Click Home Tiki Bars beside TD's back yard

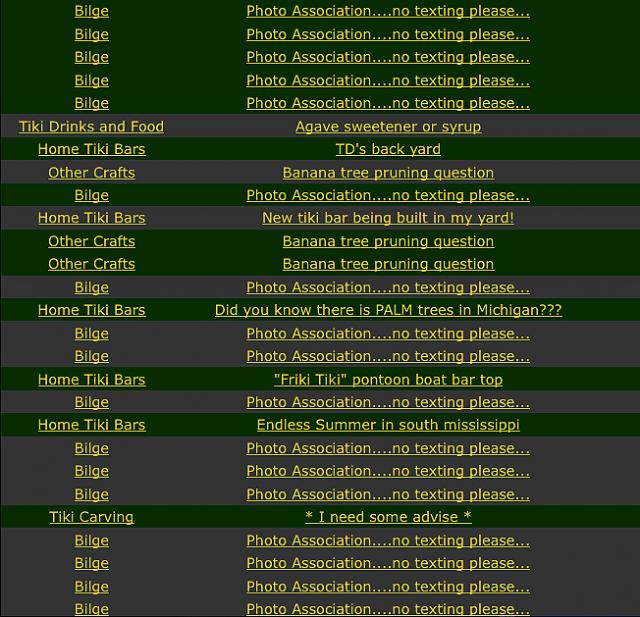coord(91,149)
